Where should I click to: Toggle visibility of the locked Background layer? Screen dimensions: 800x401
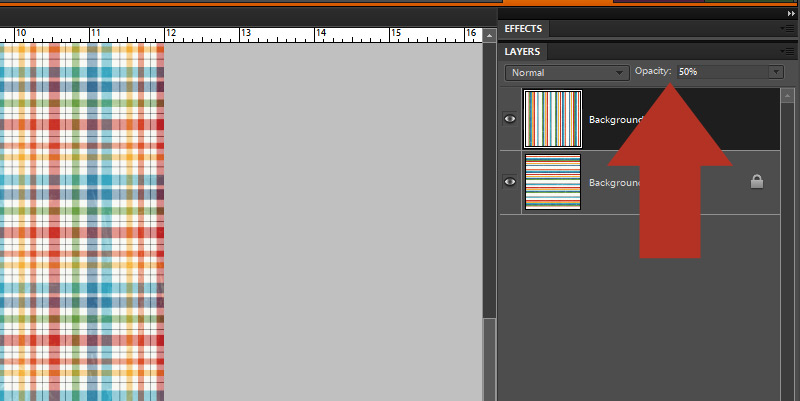[x=510, y=182]
